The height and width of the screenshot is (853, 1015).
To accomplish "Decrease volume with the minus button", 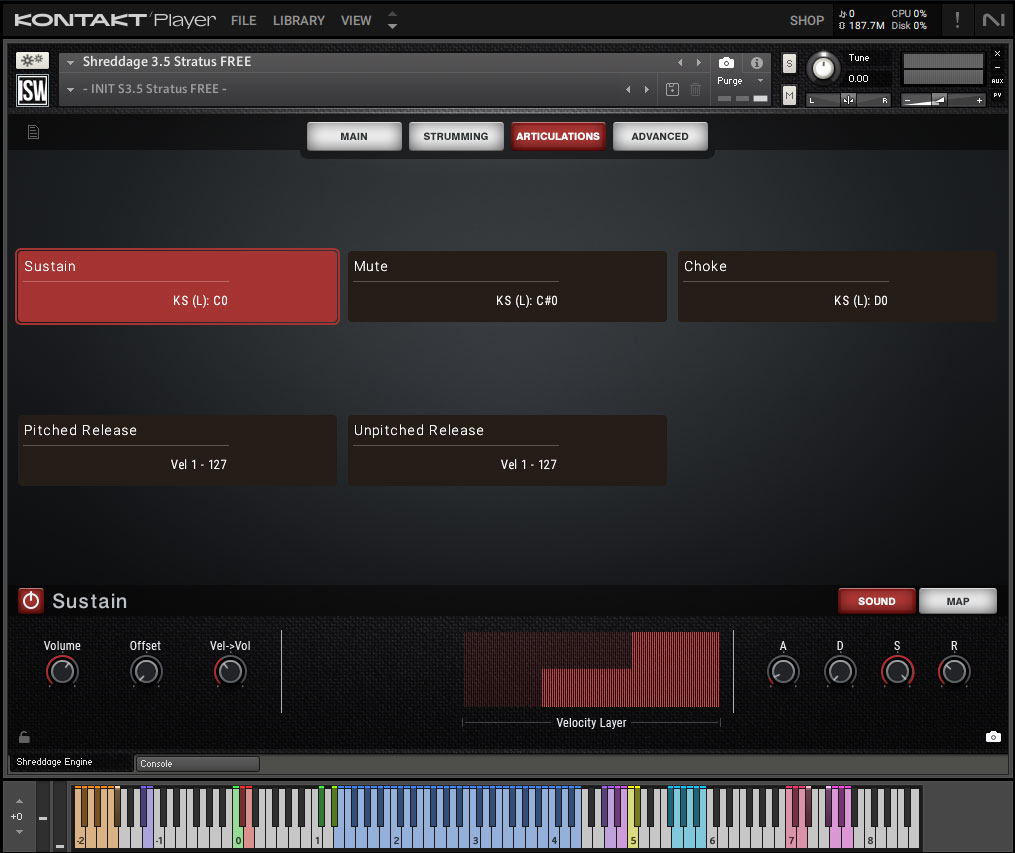I will pos(908,100).
